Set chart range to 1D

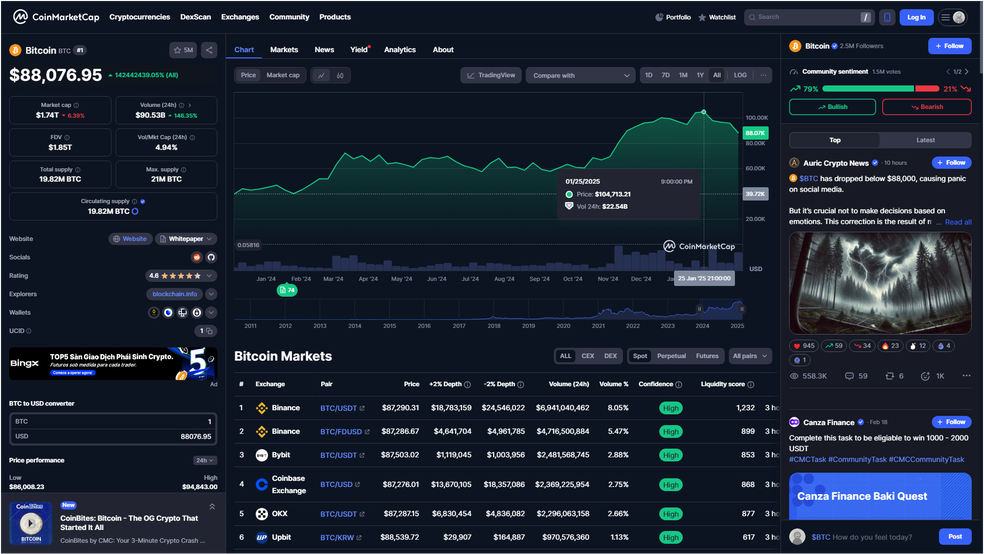[649, 75]
